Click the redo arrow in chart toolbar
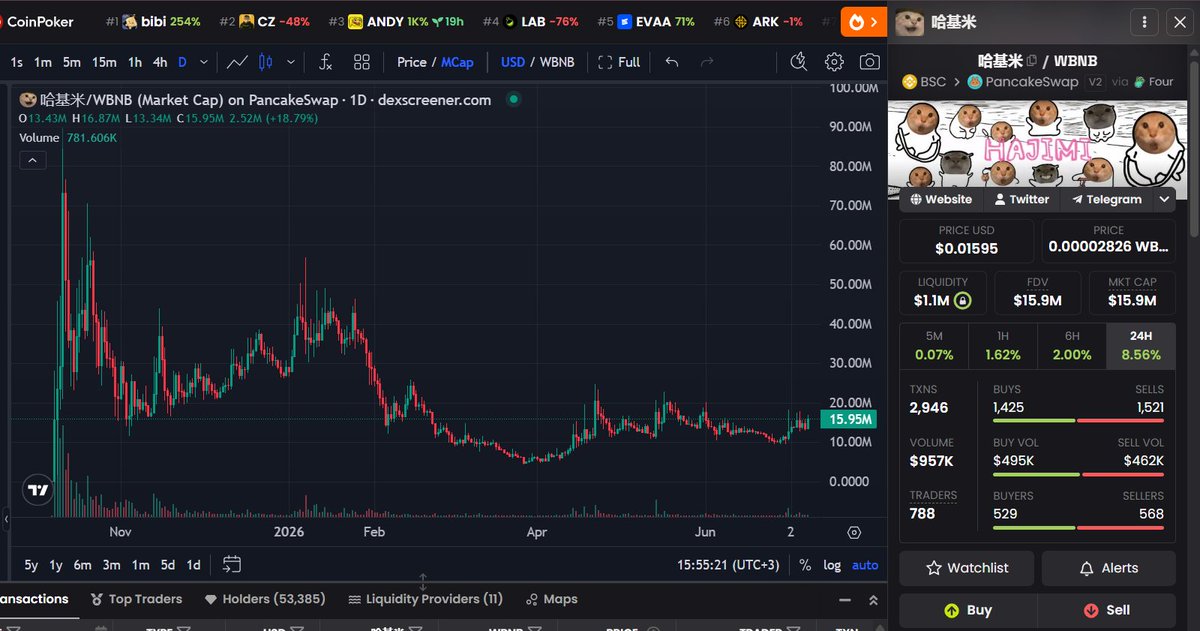 [x=707, y=62]
